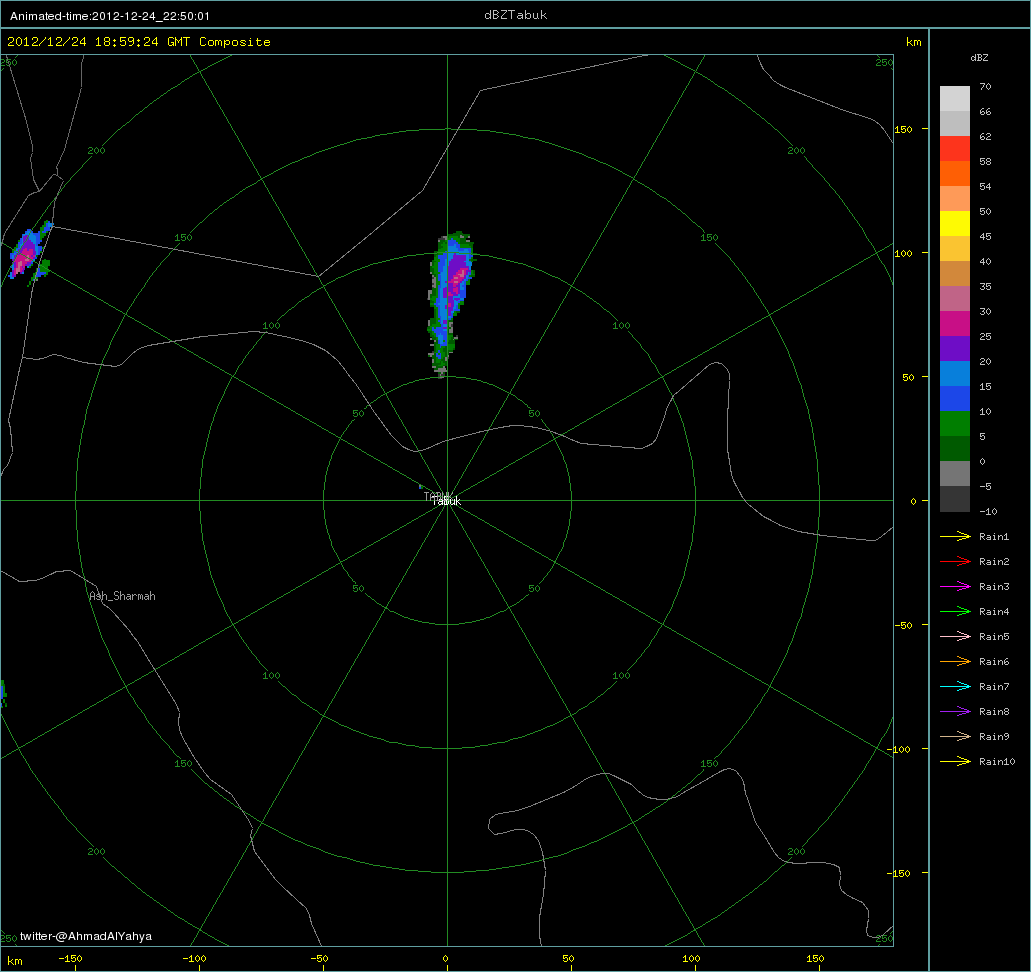
Task: Click the yellow Rain10 arrow icon
Action: coord(955,762)
